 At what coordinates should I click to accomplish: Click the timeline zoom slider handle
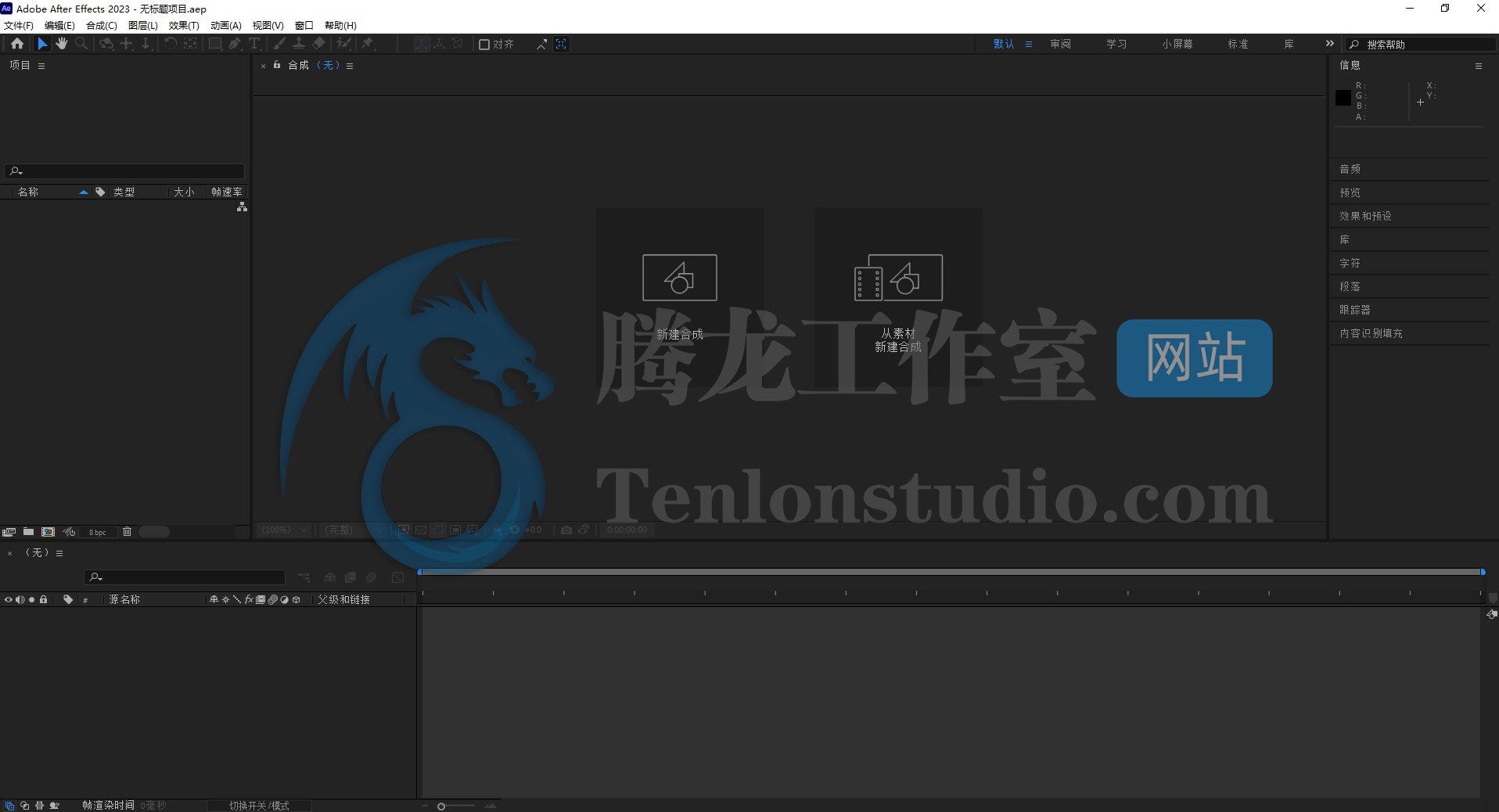[x=441, y=807]
